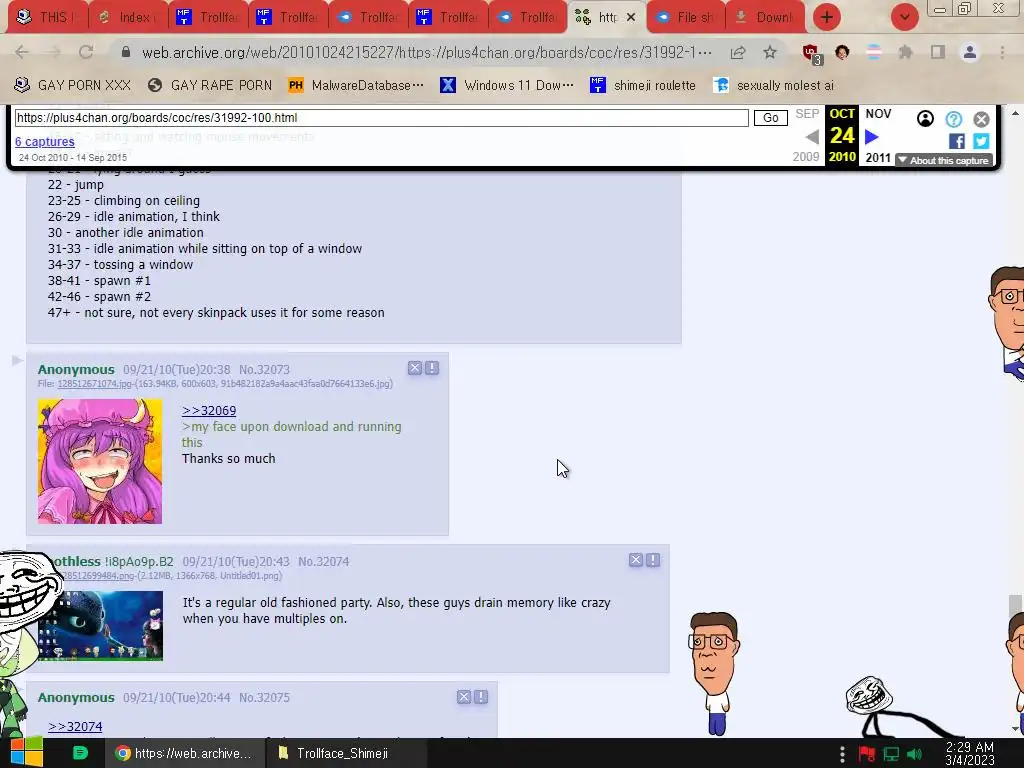Image resolution: width=1024 pixels, height=768 pixels.
Task: Open the green chat app taskbar icon
Action: tap(80, 753)
